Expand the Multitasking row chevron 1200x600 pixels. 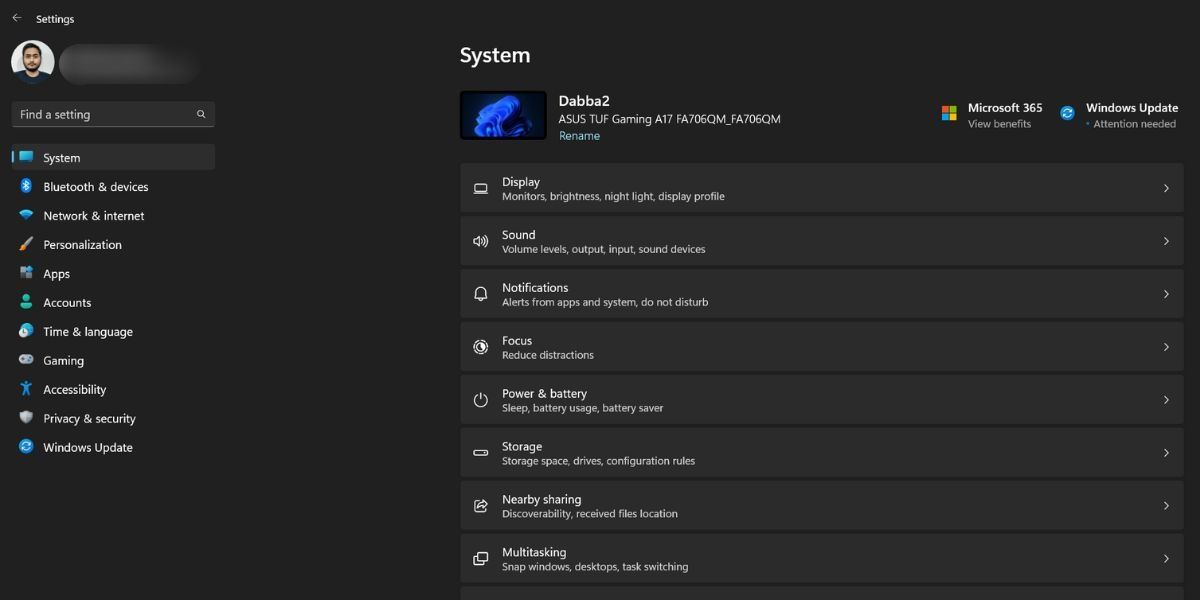[x=1166, y=559]
